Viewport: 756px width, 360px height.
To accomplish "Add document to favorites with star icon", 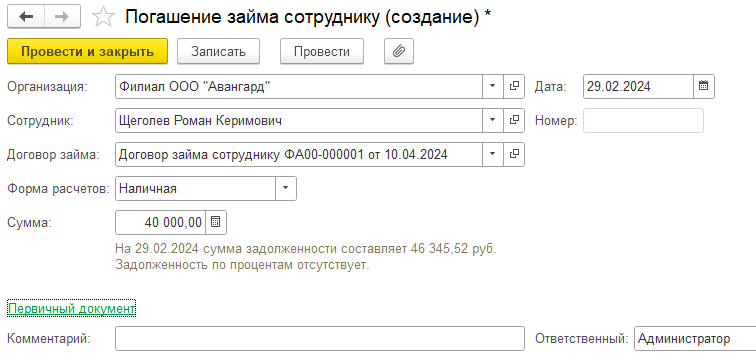I will (103, 17).
